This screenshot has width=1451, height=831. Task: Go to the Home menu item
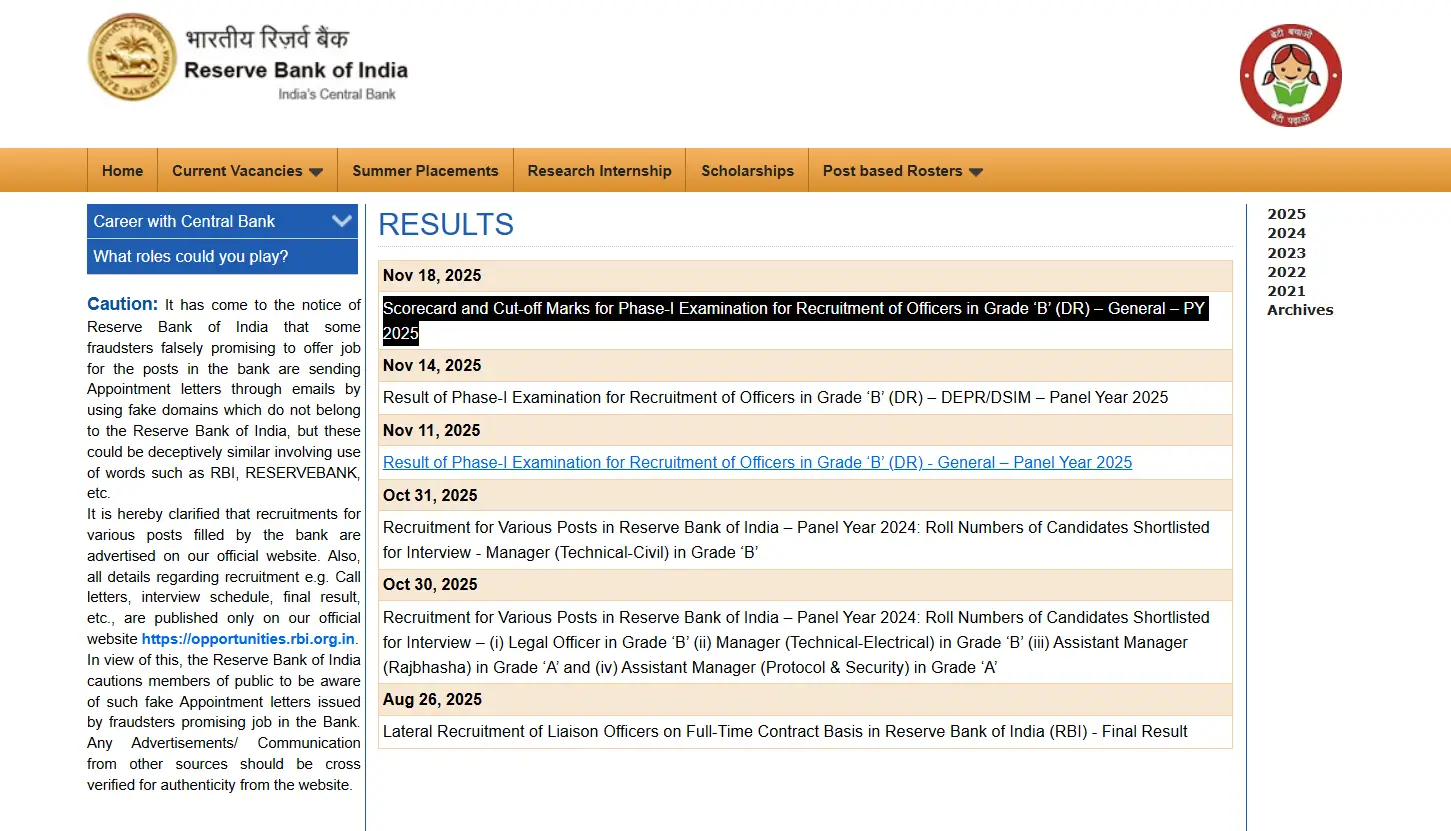[x=122, y=171]
